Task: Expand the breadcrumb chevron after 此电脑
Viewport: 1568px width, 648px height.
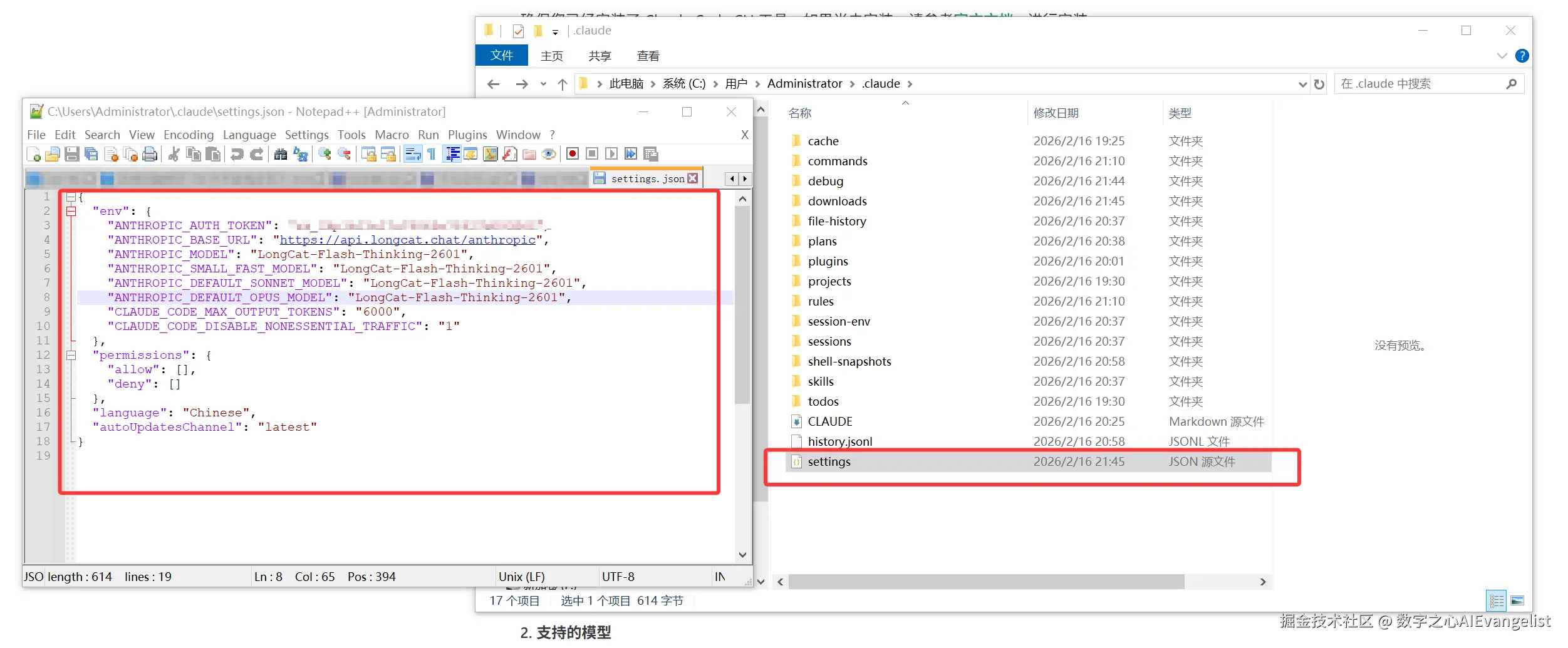Action: pyautogui.click(x=653, y=84)
